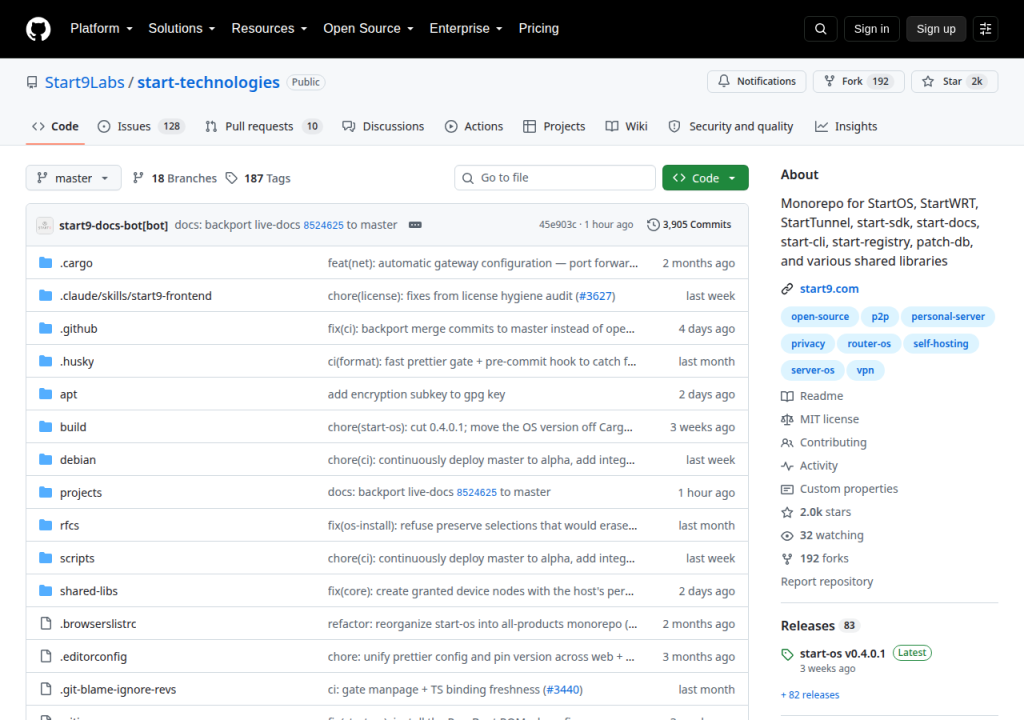Open pull request #3627 link
The image size is (1024, 720).
[596, 296]
